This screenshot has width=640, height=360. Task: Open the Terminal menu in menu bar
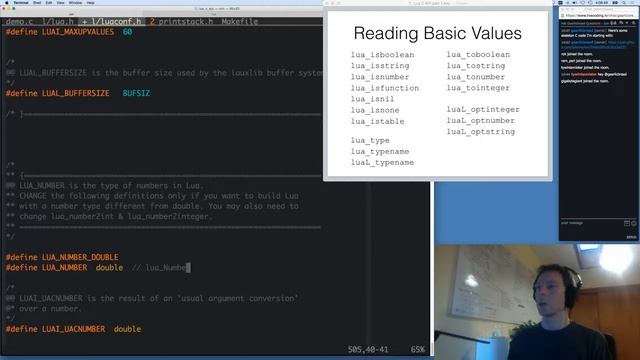click(x=21, y=2)
